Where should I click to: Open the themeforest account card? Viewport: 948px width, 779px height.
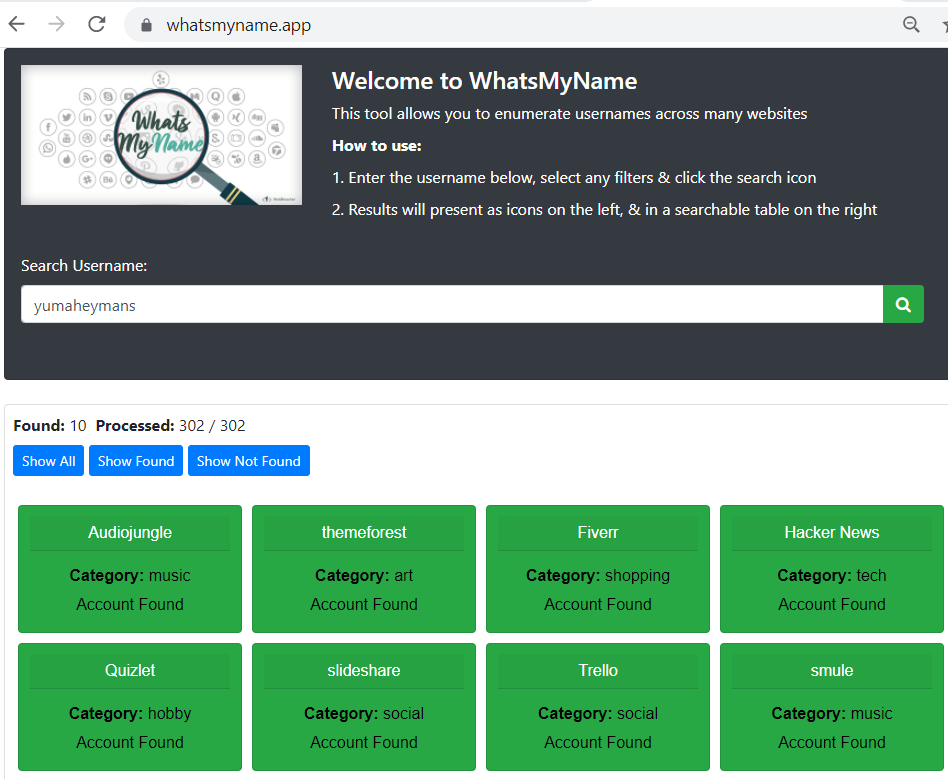pos(364,568)
